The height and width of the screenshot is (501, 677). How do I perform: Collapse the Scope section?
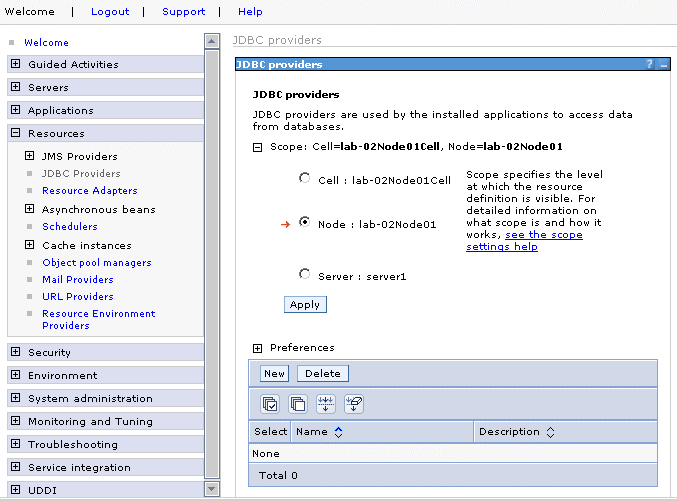(257, 148)
